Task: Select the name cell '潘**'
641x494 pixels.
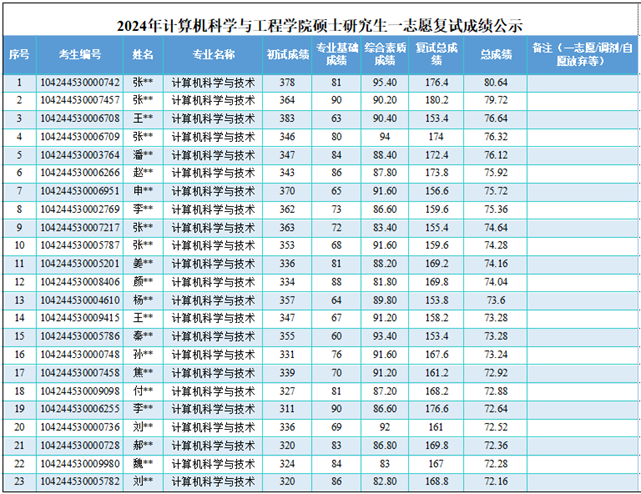Action: click(143, 155)
